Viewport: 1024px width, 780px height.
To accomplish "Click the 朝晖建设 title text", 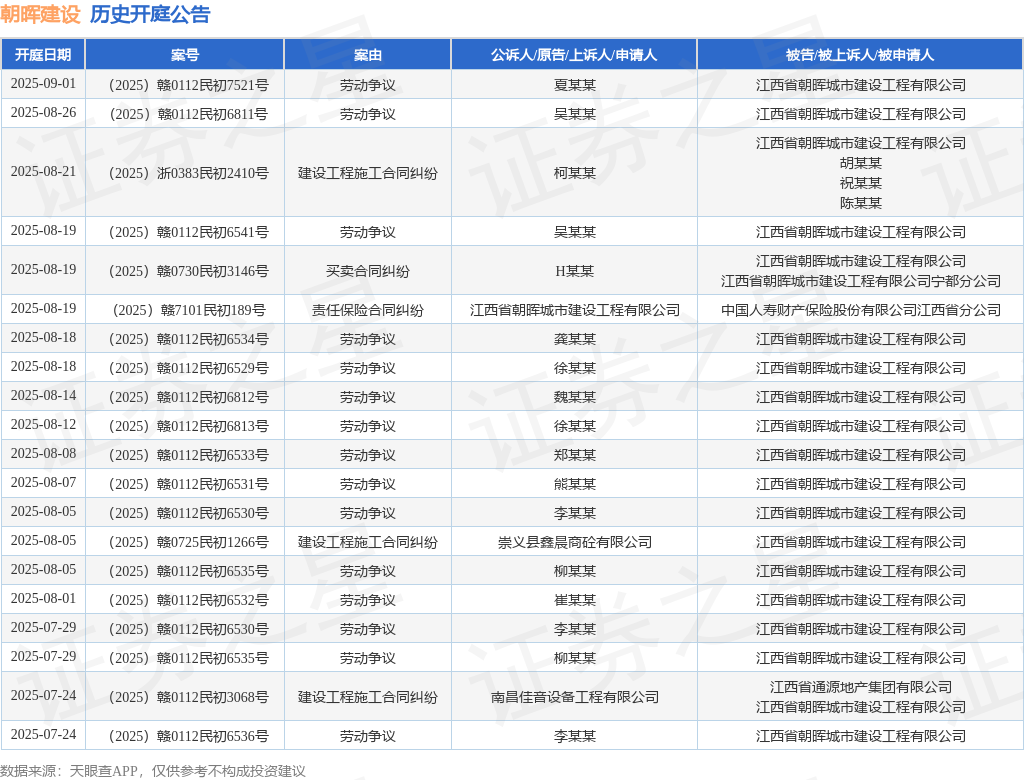I will [40, 14].
